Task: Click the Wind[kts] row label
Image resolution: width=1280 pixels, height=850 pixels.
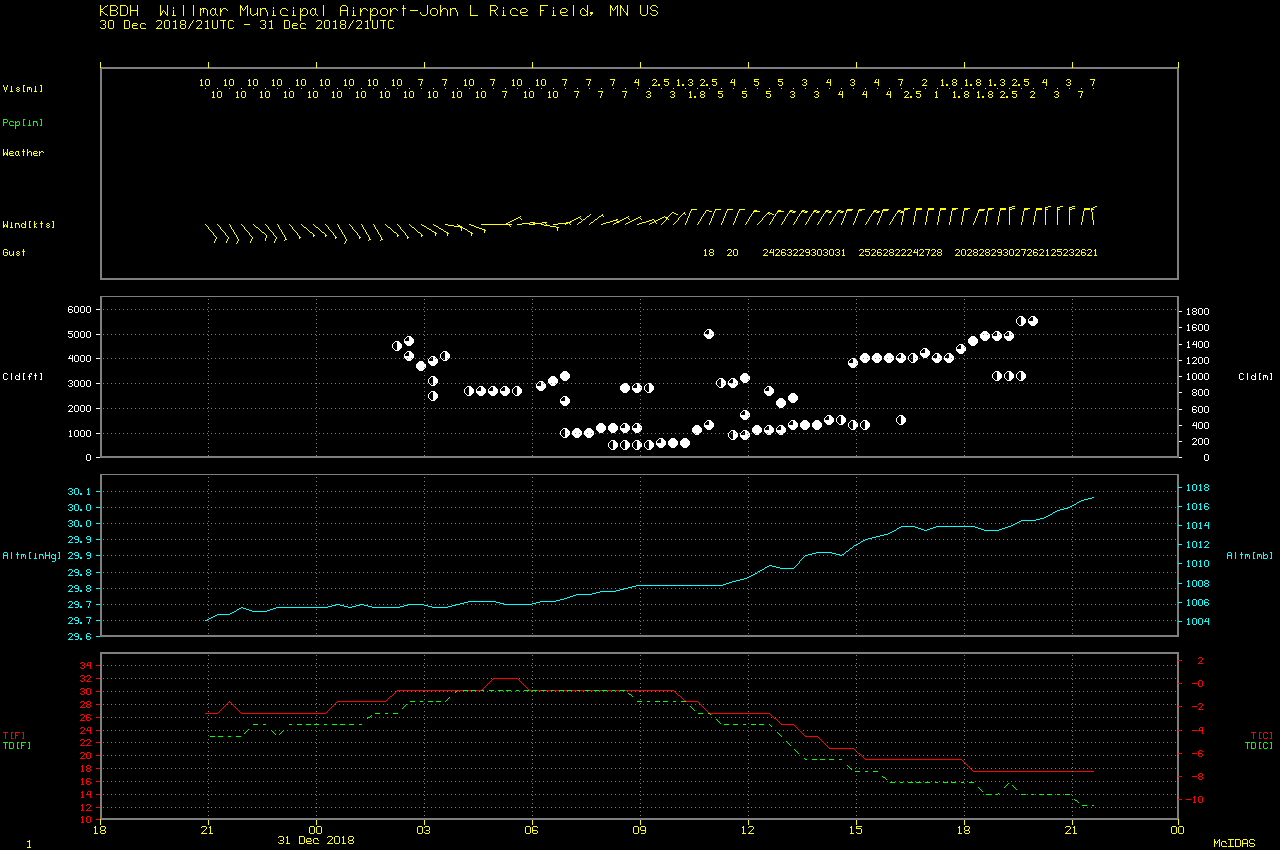Action: click(28, 225)
